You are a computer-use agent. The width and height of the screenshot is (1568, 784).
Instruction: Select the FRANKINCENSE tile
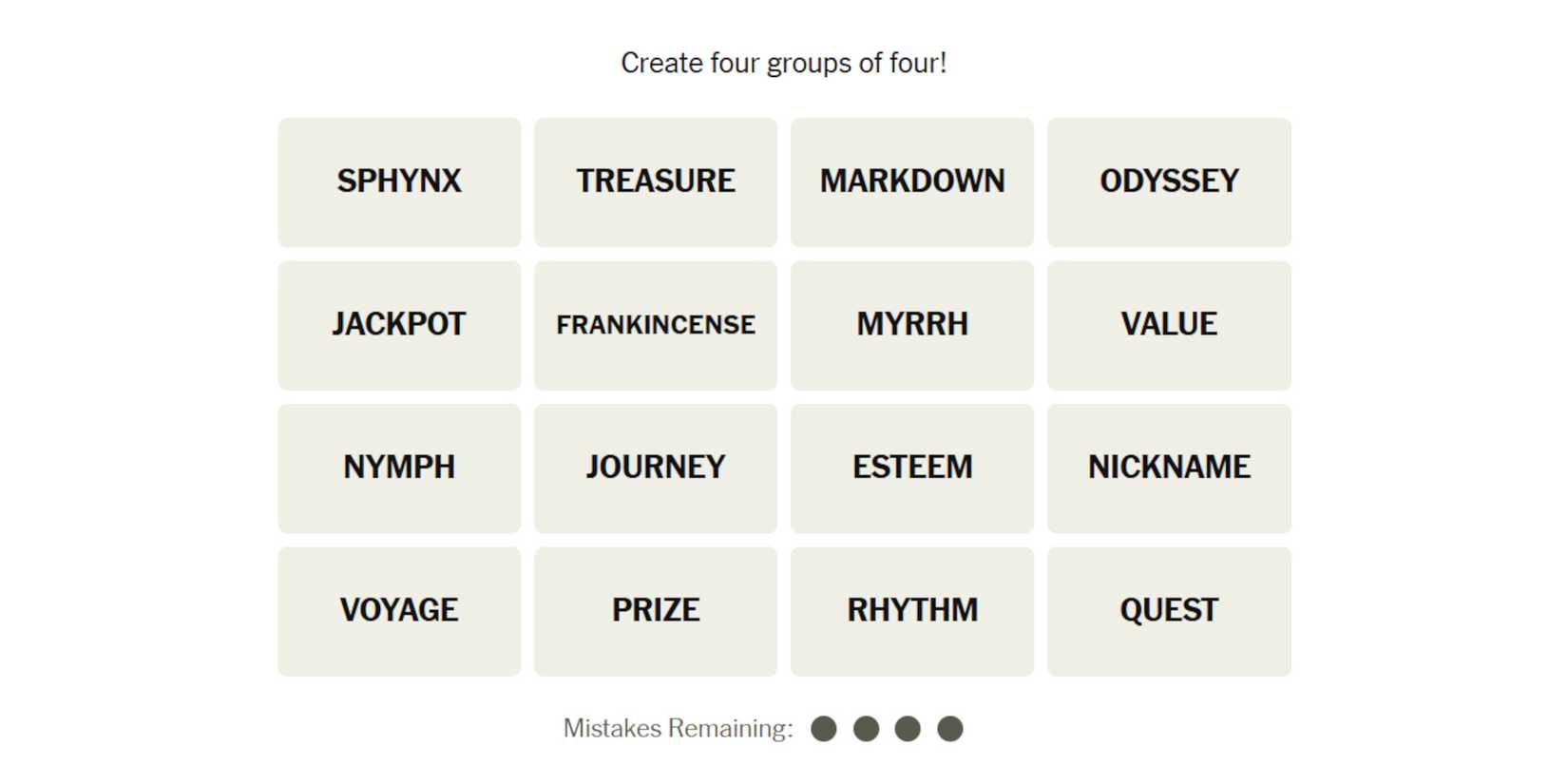(656, 325)
